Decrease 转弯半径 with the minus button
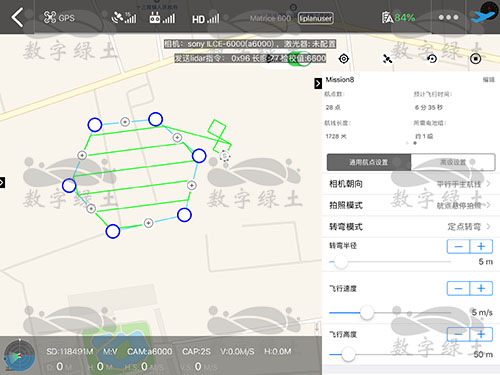This screenshot has width=500, height=375. pyautogui.click(x=458, y=247)
